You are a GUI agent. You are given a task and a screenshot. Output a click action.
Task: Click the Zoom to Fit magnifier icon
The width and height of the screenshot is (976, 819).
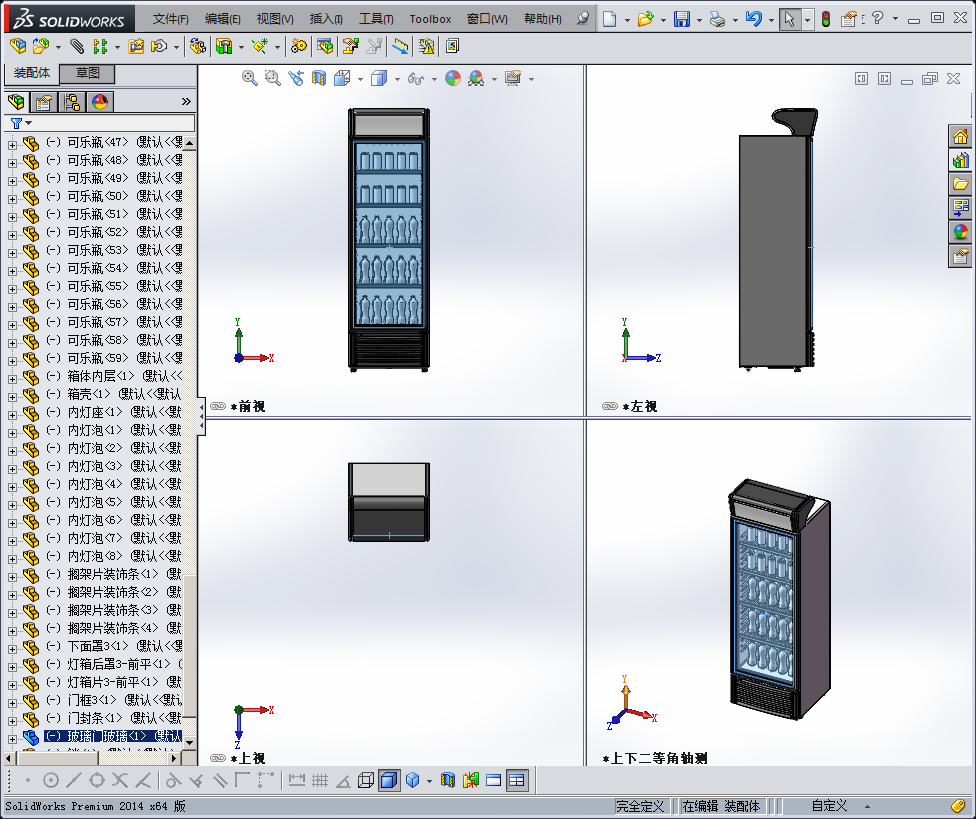(x=250, y=78)
